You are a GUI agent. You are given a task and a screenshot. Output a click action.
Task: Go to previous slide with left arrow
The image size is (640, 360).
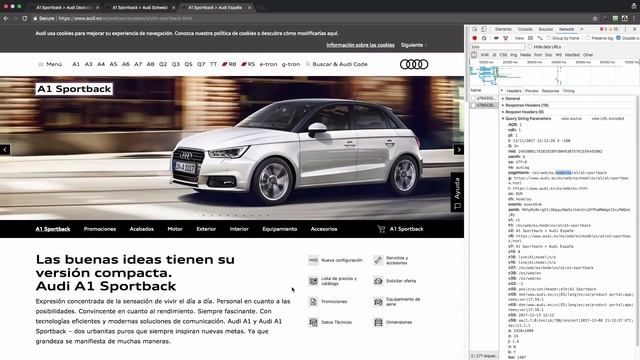pyautogui.click(x=5, y=149)
